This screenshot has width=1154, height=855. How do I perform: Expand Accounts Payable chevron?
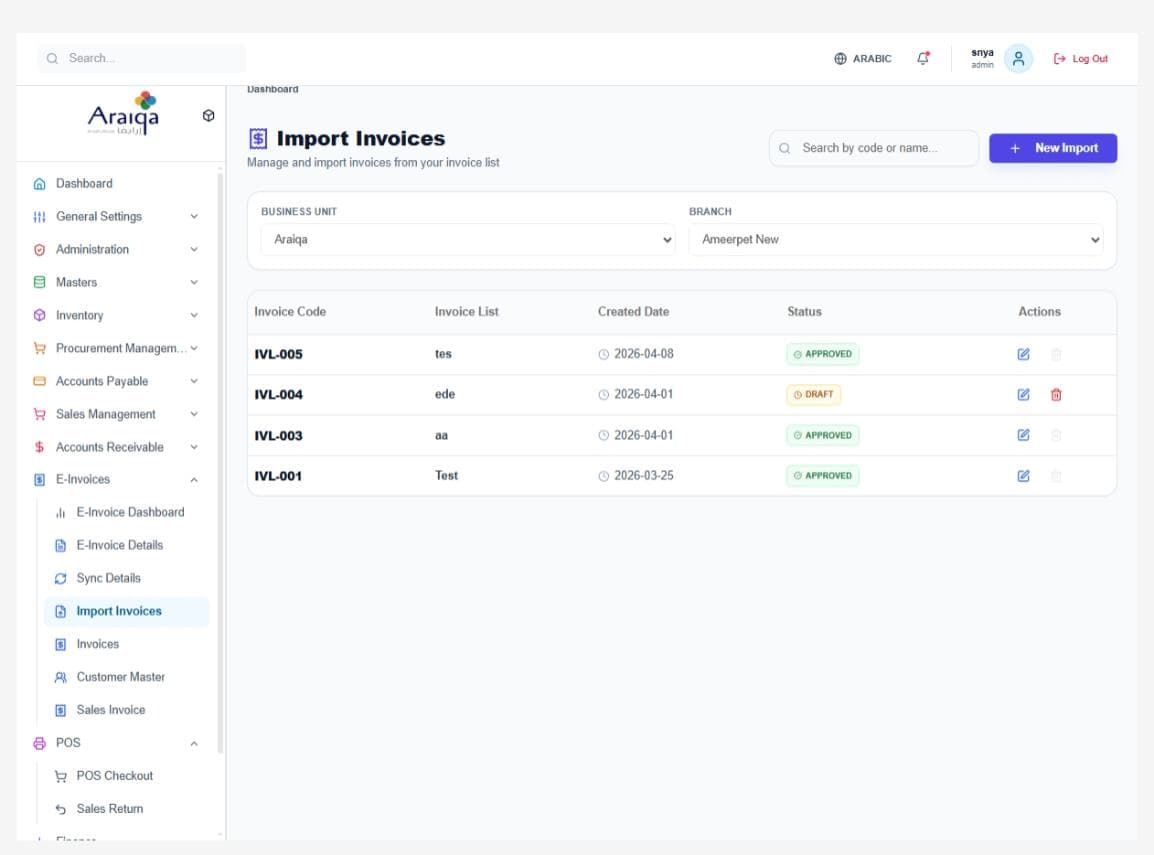(x=194, y=381)
